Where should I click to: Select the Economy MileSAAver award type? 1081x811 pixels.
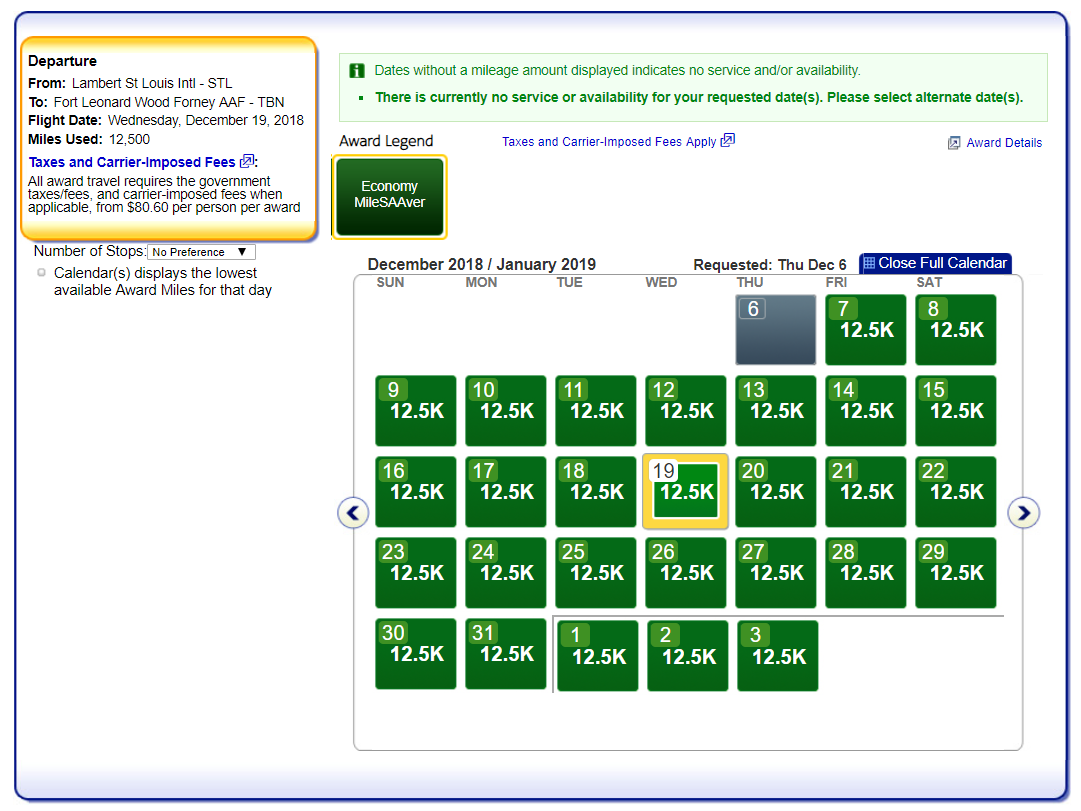point(389,196)
